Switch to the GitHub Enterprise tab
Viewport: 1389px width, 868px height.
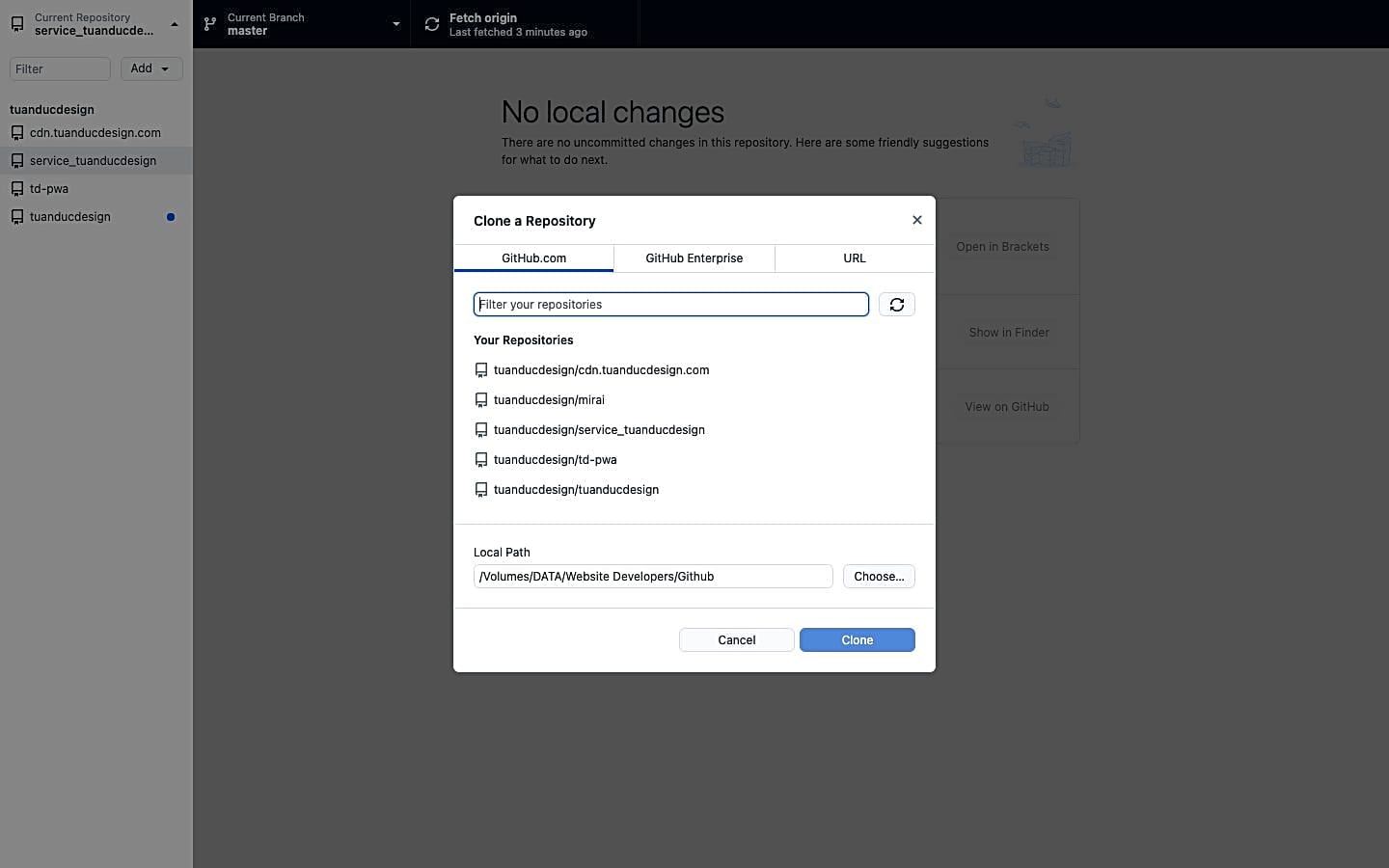click(x=694, y=258)
